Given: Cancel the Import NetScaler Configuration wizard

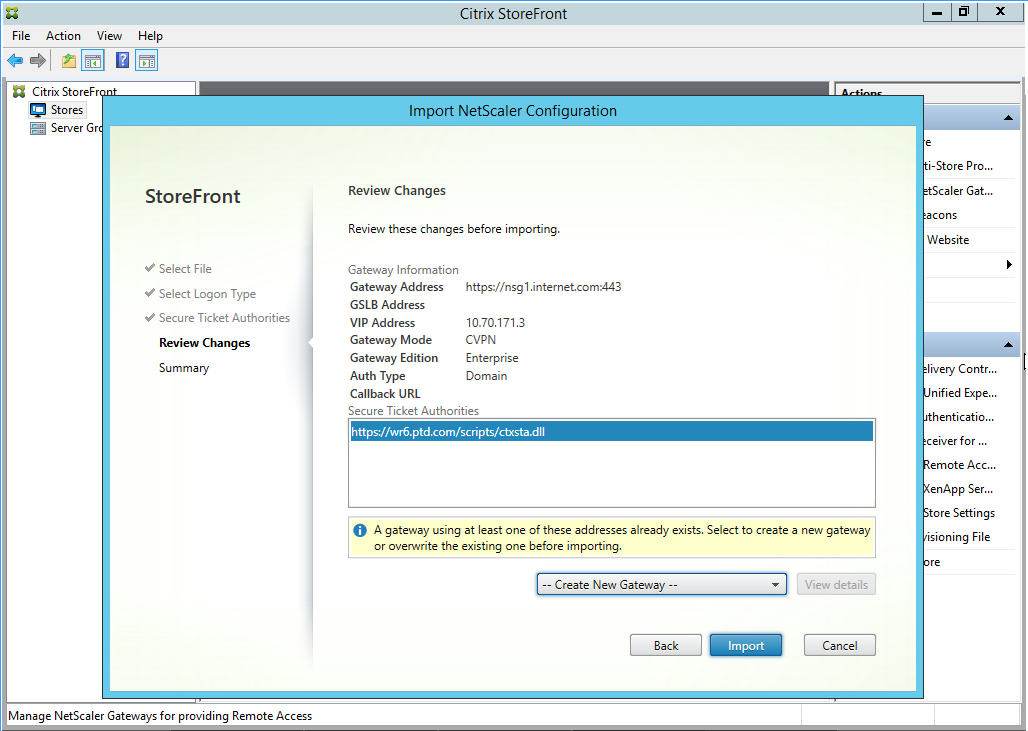Looking at the screenshot, I should (839, 646).
